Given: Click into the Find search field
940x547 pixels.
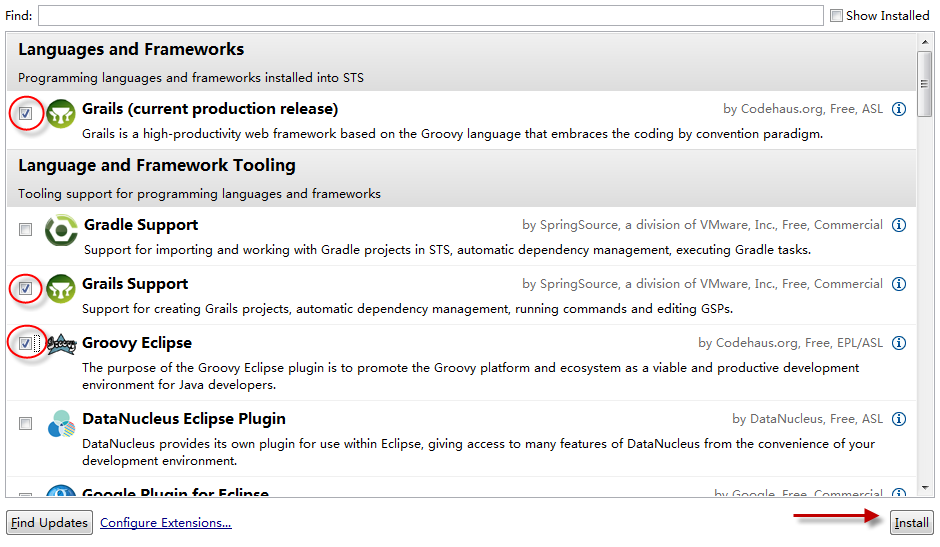Looking at the screenshot, I should (430, 16).
